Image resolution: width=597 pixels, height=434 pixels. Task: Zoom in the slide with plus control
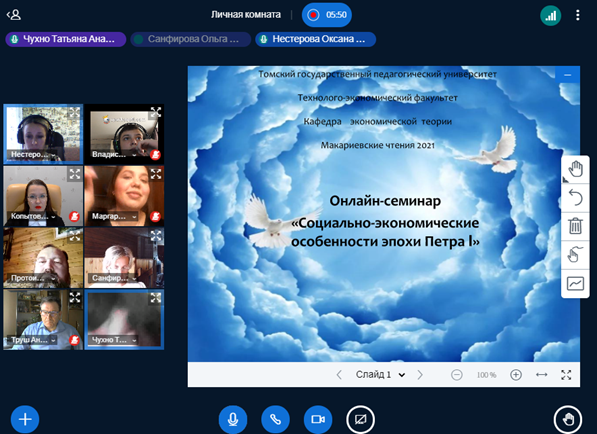[x=516, y=375]
